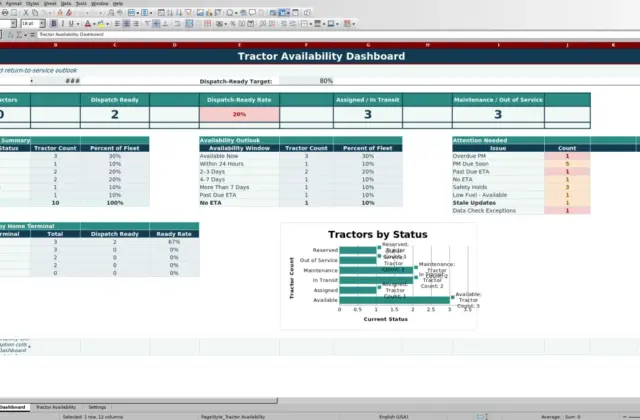The width and height of the screenshot is (640, 420).
Task: Open the Border Style dropdown arrow
Action: (x=324, y=24)
